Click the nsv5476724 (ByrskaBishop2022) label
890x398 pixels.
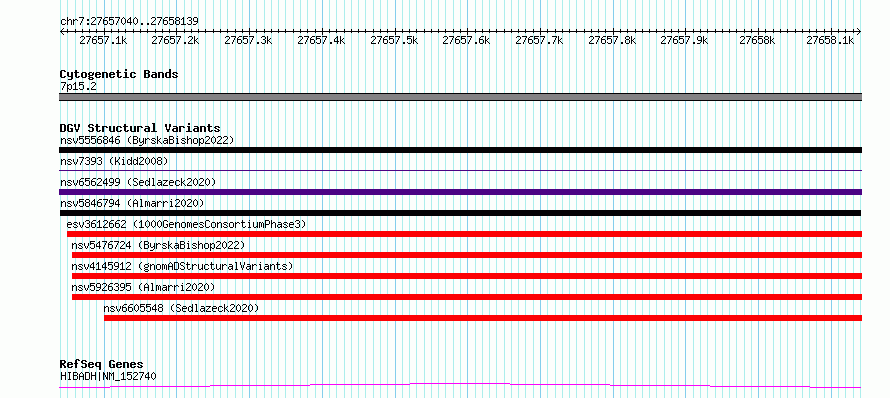(x=158, y=245)
